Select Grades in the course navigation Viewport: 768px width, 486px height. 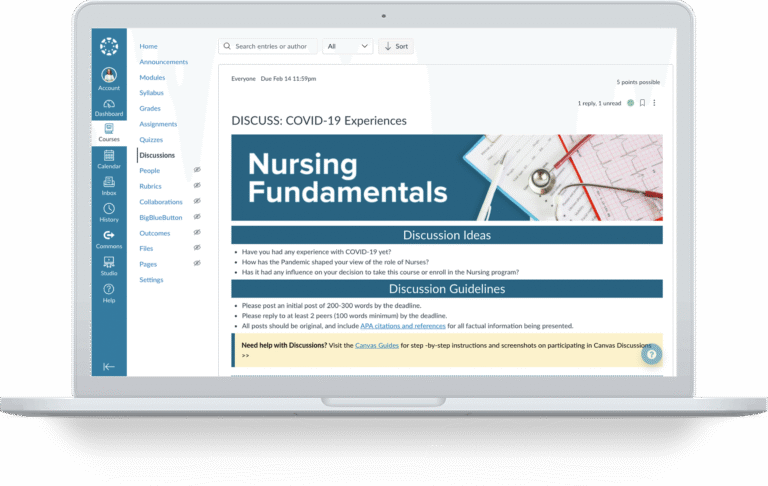[x=150, y=108]
